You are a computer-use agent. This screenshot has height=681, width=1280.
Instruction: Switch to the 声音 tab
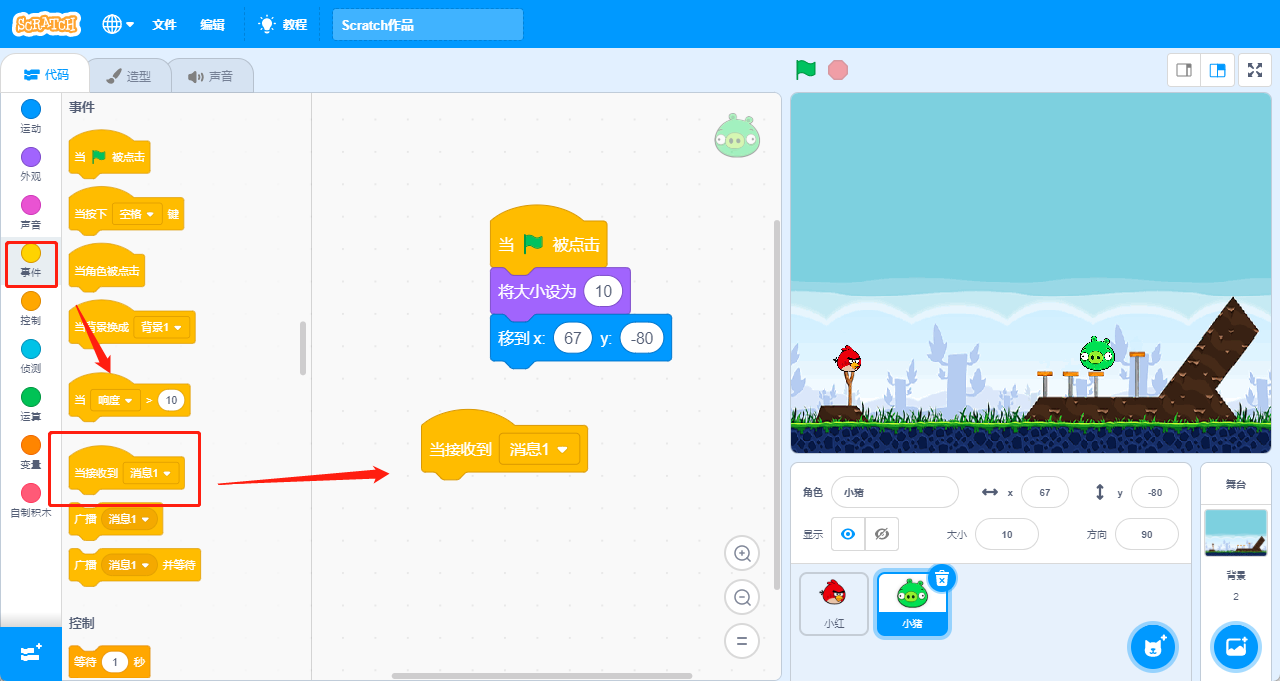point(210,76)
